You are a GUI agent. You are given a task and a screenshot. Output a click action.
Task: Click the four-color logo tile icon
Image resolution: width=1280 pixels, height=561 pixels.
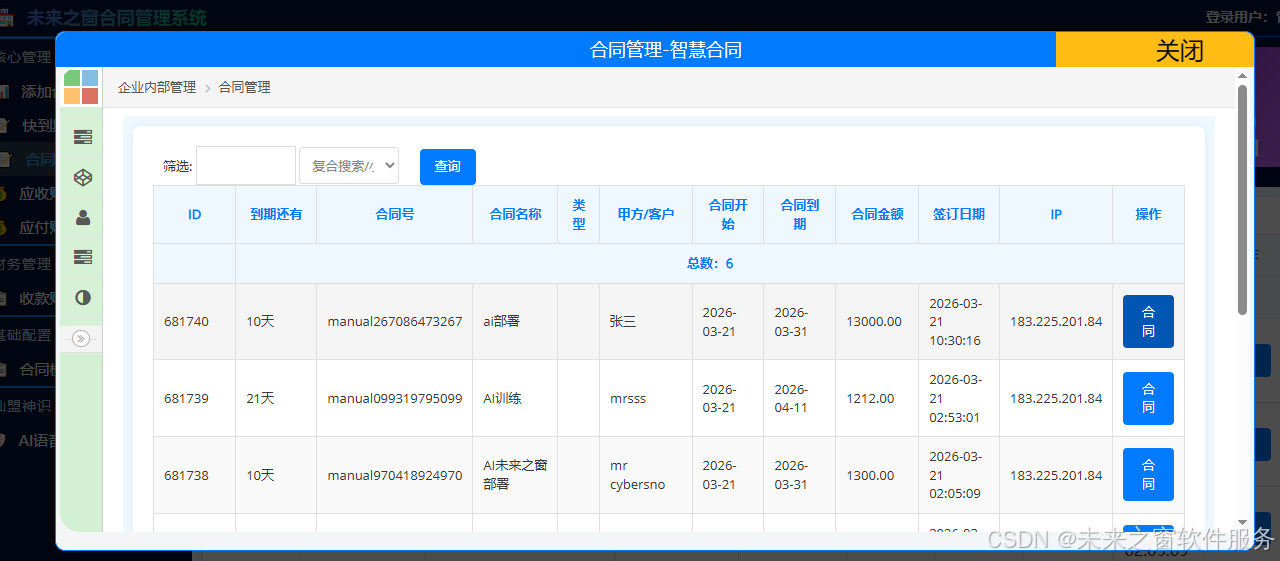coord(81,87)
